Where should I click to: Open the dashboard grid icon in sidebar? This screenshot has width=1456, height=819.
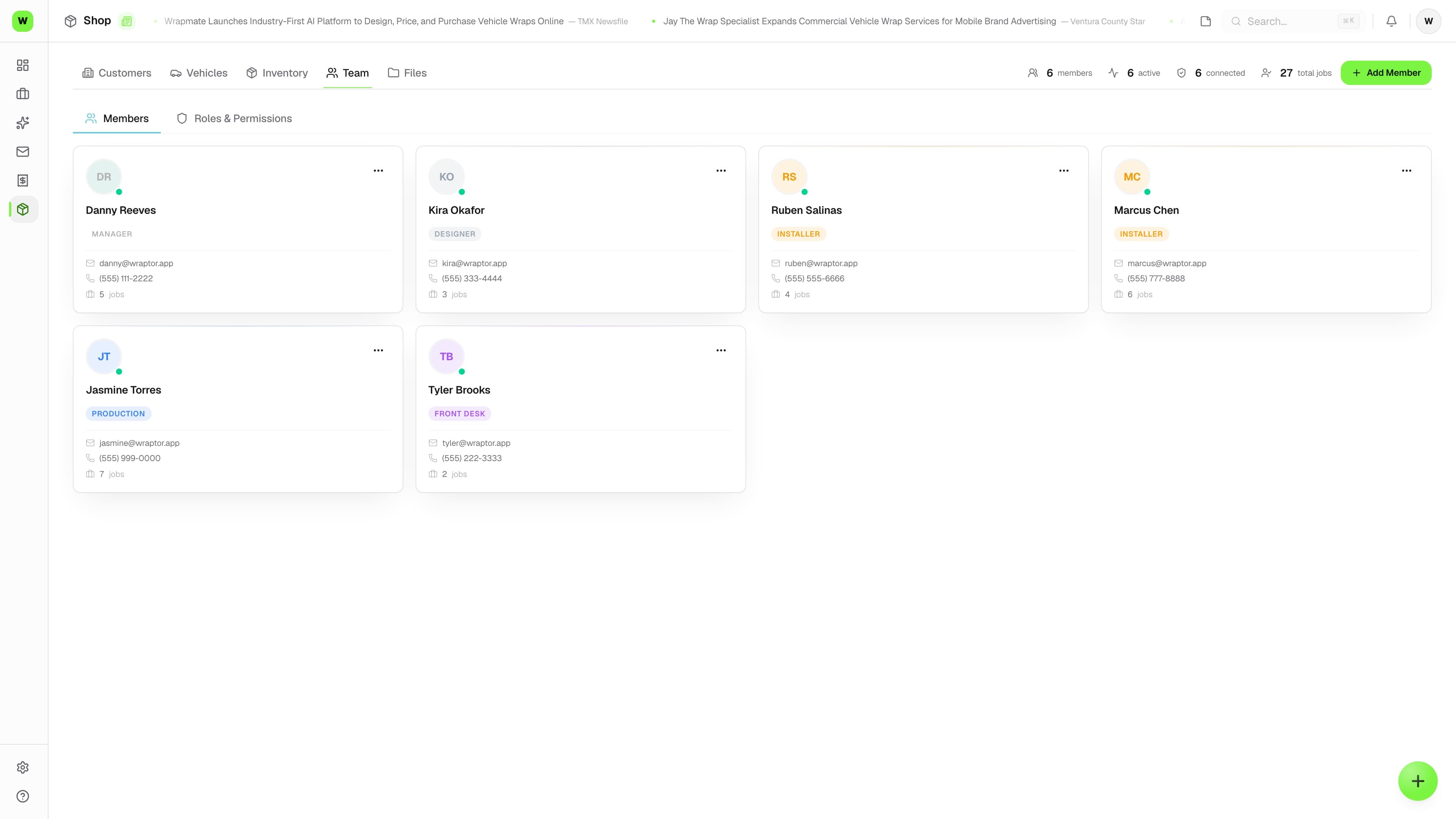tap(23, 65)
